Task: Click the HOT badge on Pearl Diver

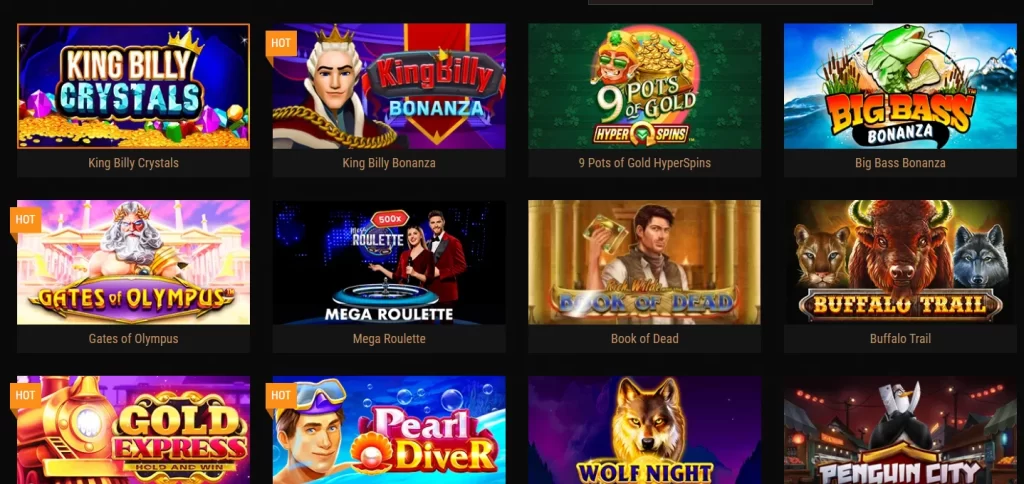Action: (281, 396)
